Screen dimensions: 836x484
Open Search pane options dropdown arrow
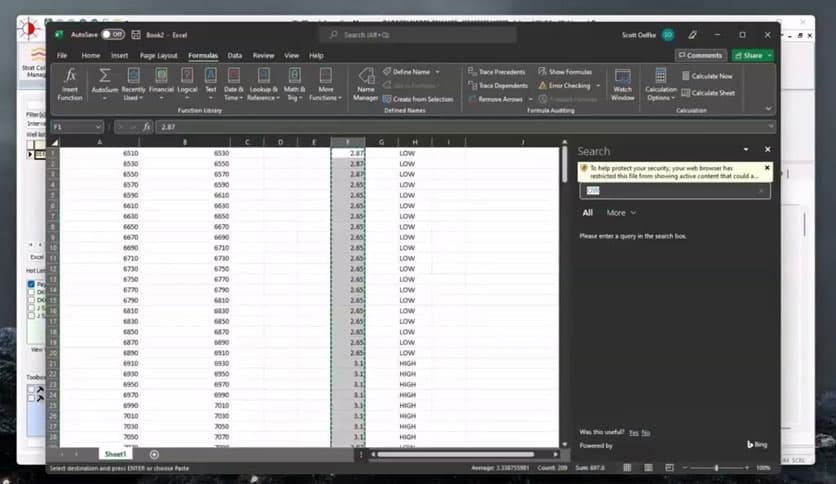pos(746,150)
